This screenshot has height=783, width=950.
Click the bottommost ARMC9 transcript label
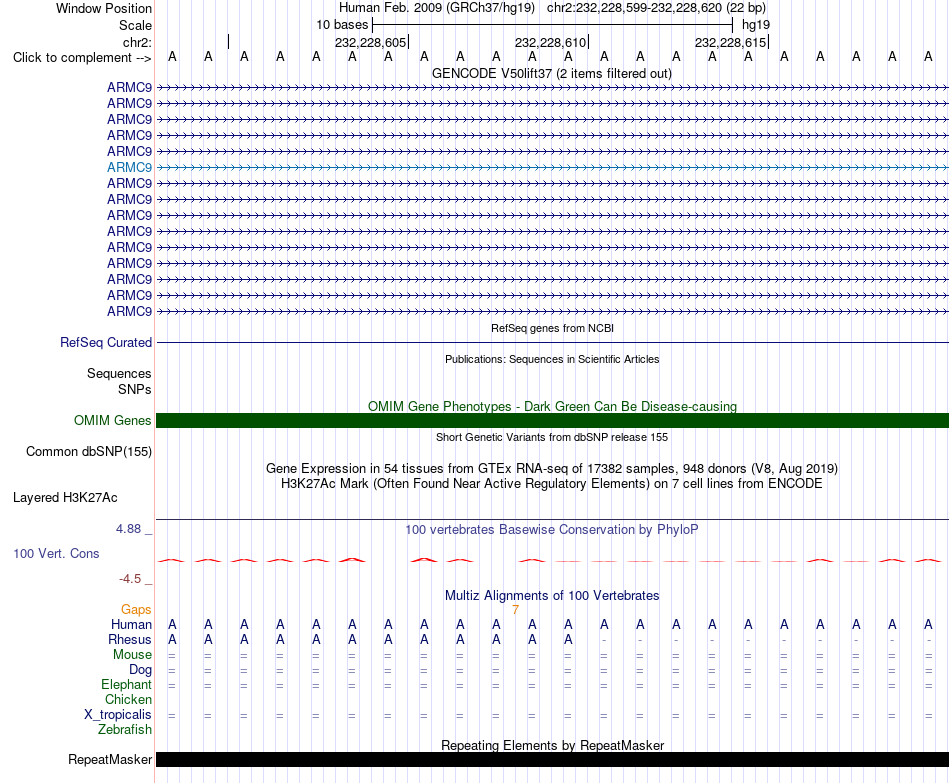pyautogui.click(x=130, y=311)
